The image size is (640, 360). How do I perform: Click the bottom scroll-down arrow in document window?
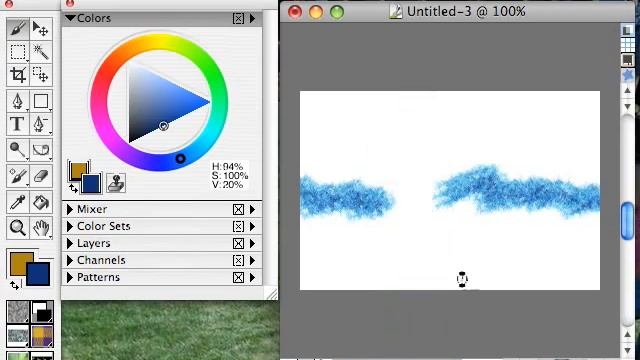tap(627, 351)
